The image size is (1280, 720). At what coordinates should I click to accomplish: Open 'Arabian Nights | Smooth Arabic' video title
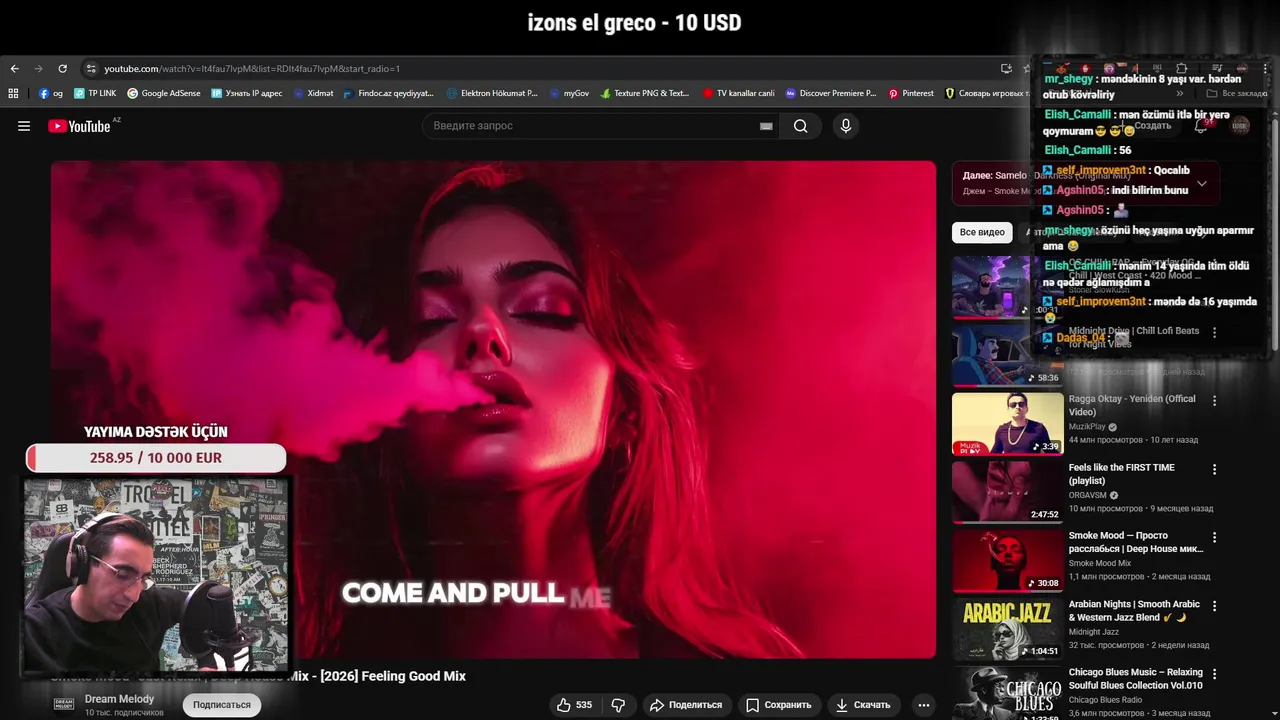point(1134,611)
